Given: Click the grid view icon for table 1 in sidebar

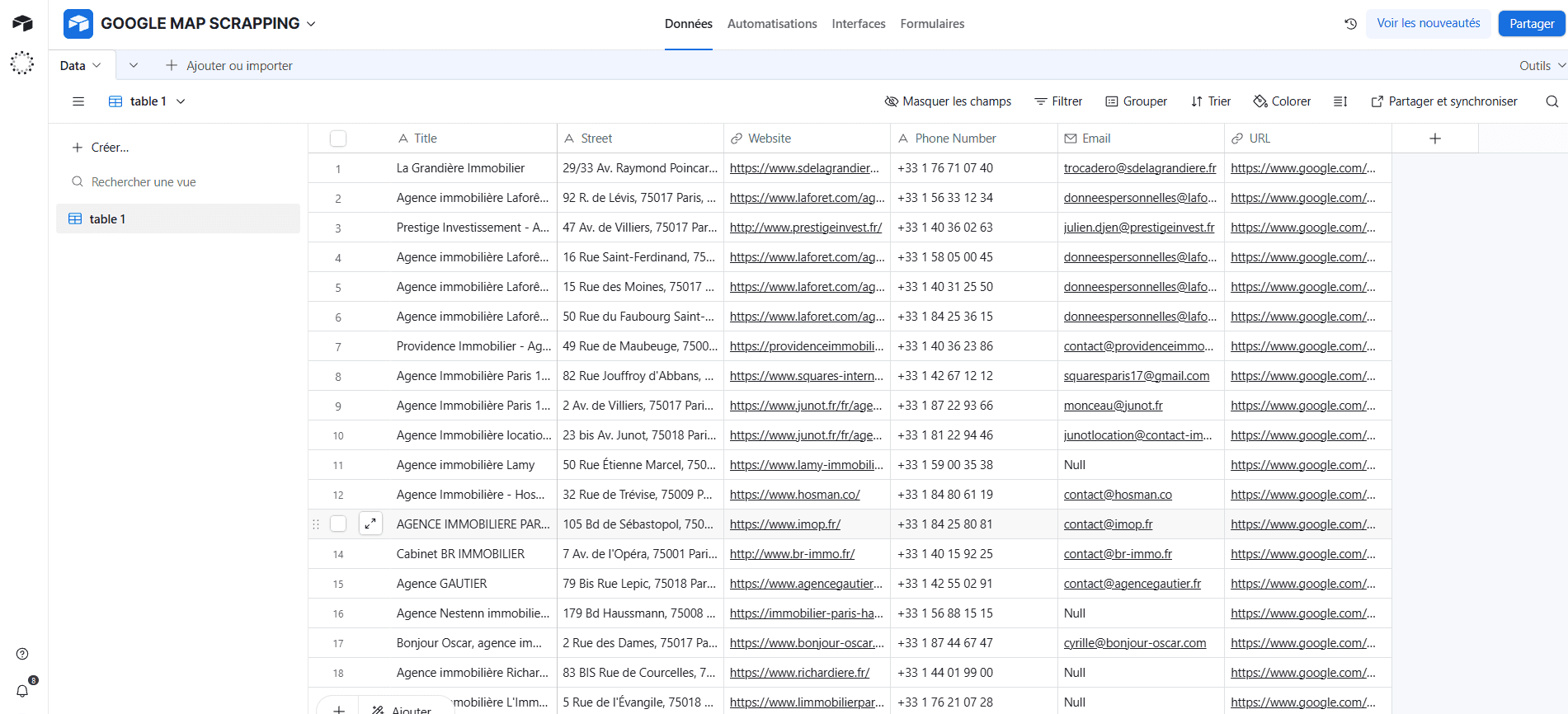Looking at the screenshot, I should coord(75,218).
